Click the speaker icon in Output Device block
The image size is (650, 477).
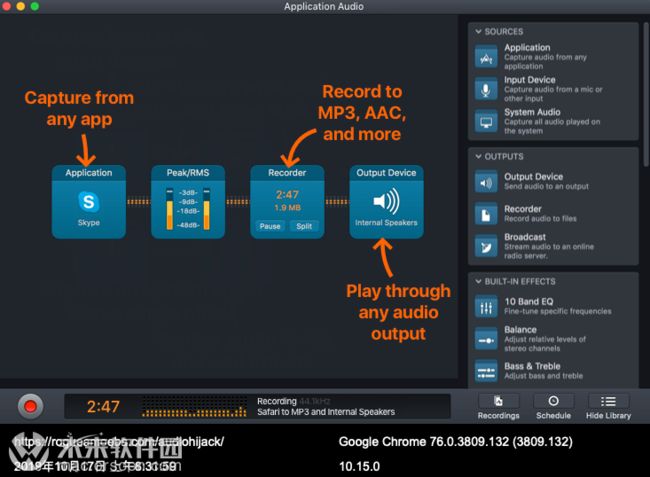click(x=386, y=201)
